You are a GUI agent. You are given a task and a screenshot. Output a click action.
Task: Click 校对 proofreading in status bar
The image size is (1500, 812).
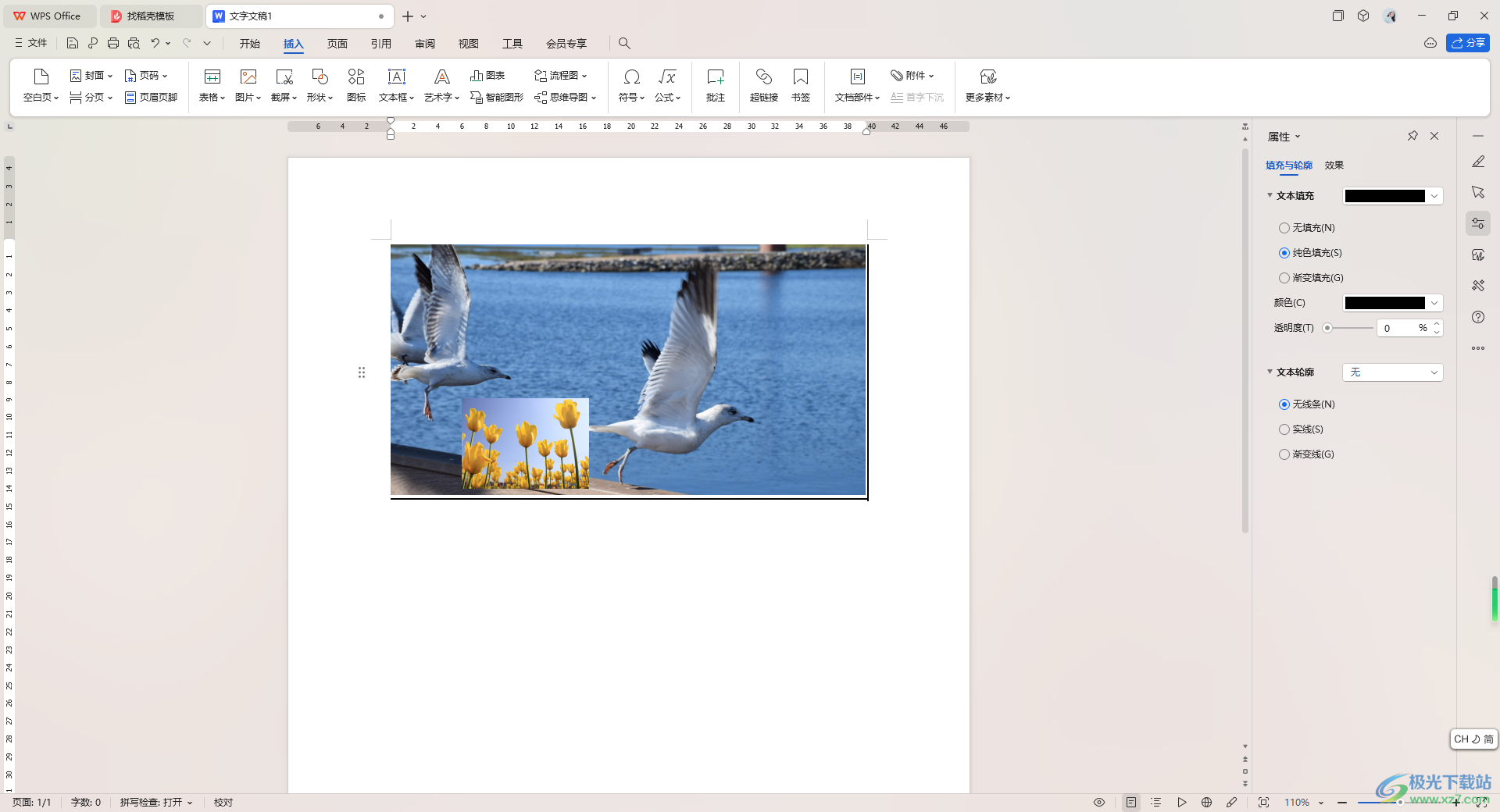click(x=223, y=803)
